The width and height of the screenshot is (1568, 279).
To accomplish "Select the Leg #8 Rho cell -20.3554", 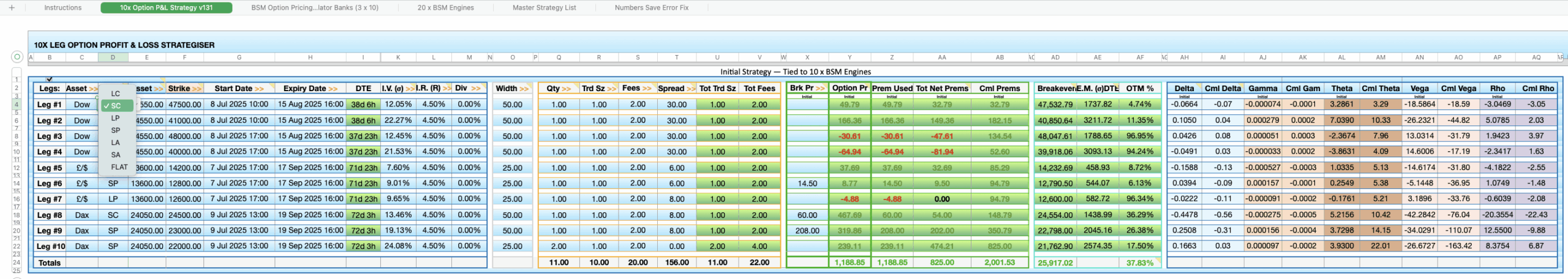I will [1497, 215].
